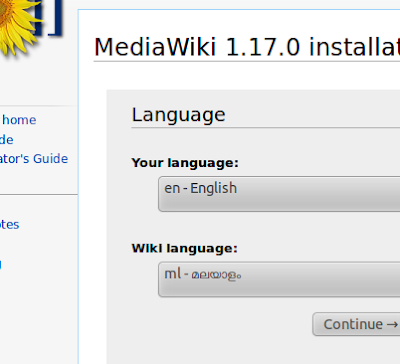
Task: Open the Release notes link ending in 'otes'
Action: click(x=9, y=224)
